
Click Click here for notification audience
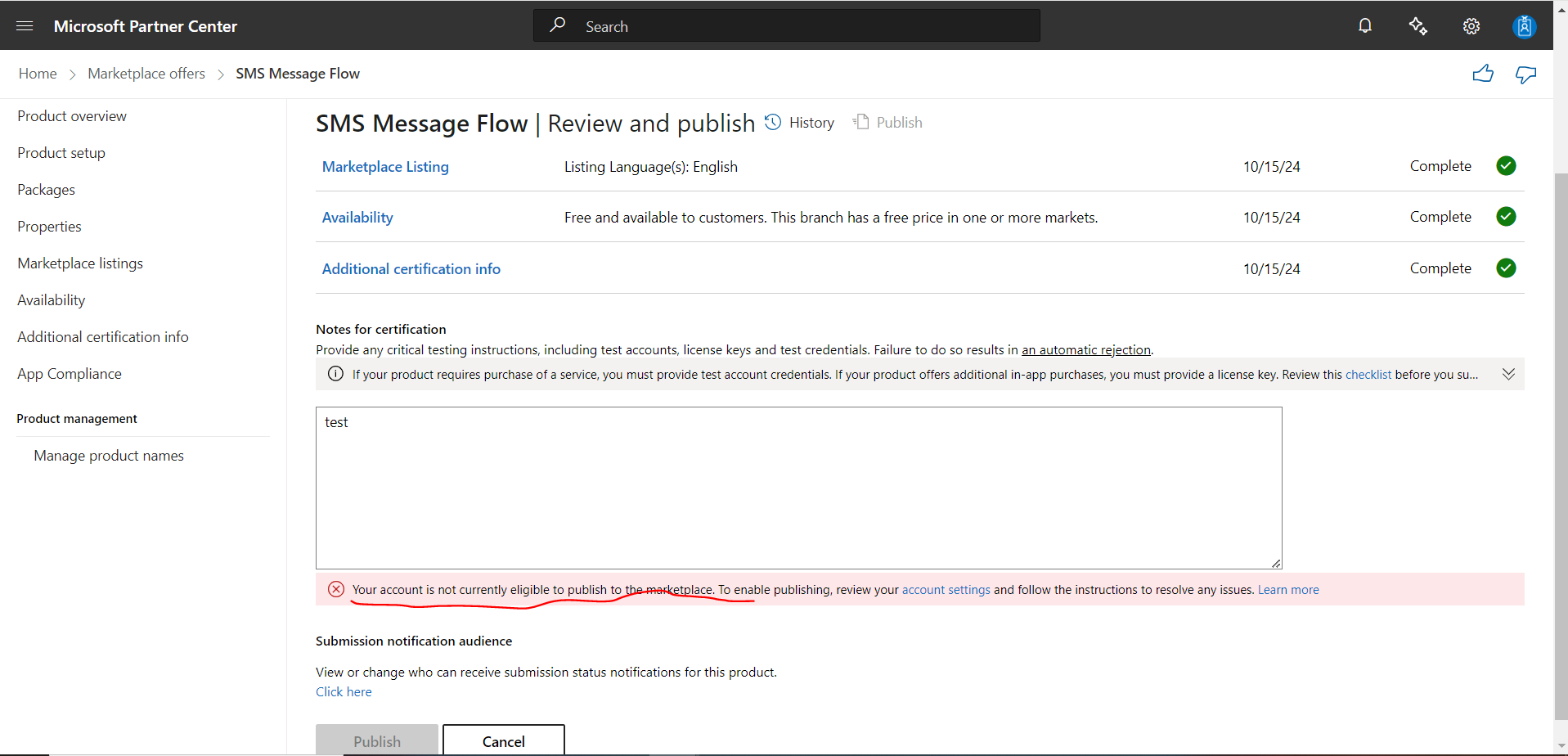pyautogui.click(x=343, y=691)
